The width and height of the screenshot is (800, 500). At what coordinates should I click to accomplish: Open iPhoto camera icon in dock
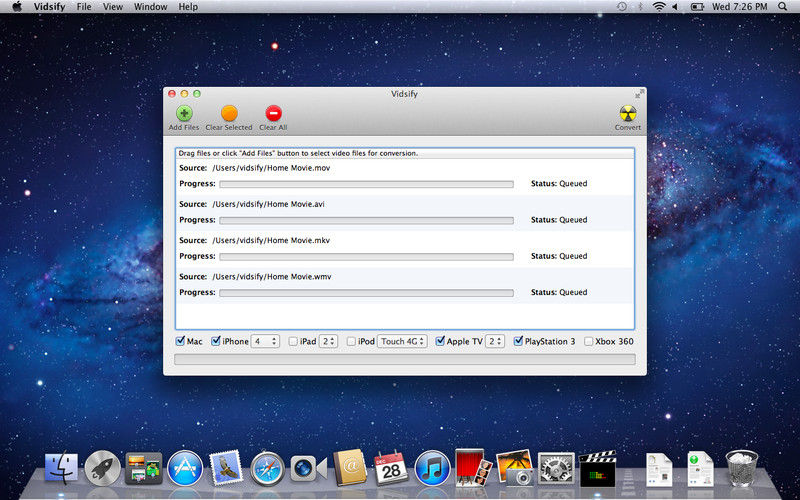pos(514,467)
